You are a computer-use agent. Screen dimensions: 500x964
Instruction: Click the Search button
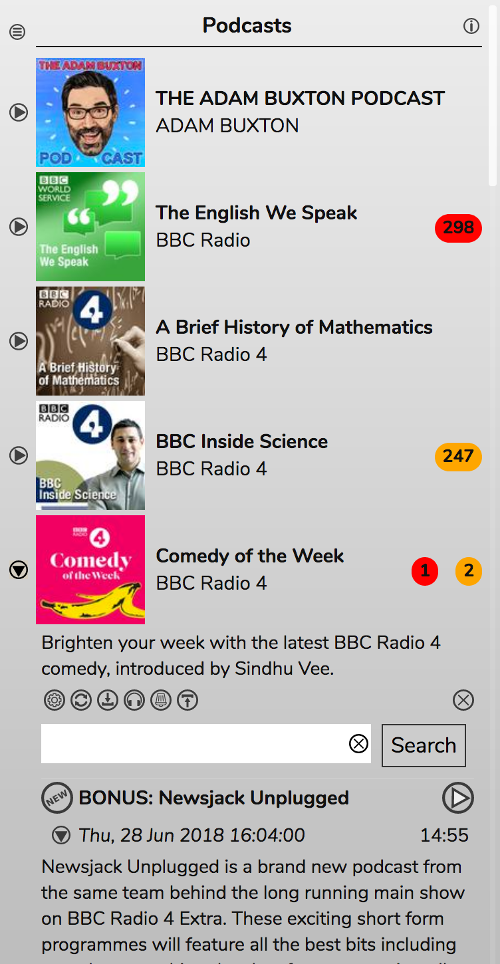[x=424, y=745]
